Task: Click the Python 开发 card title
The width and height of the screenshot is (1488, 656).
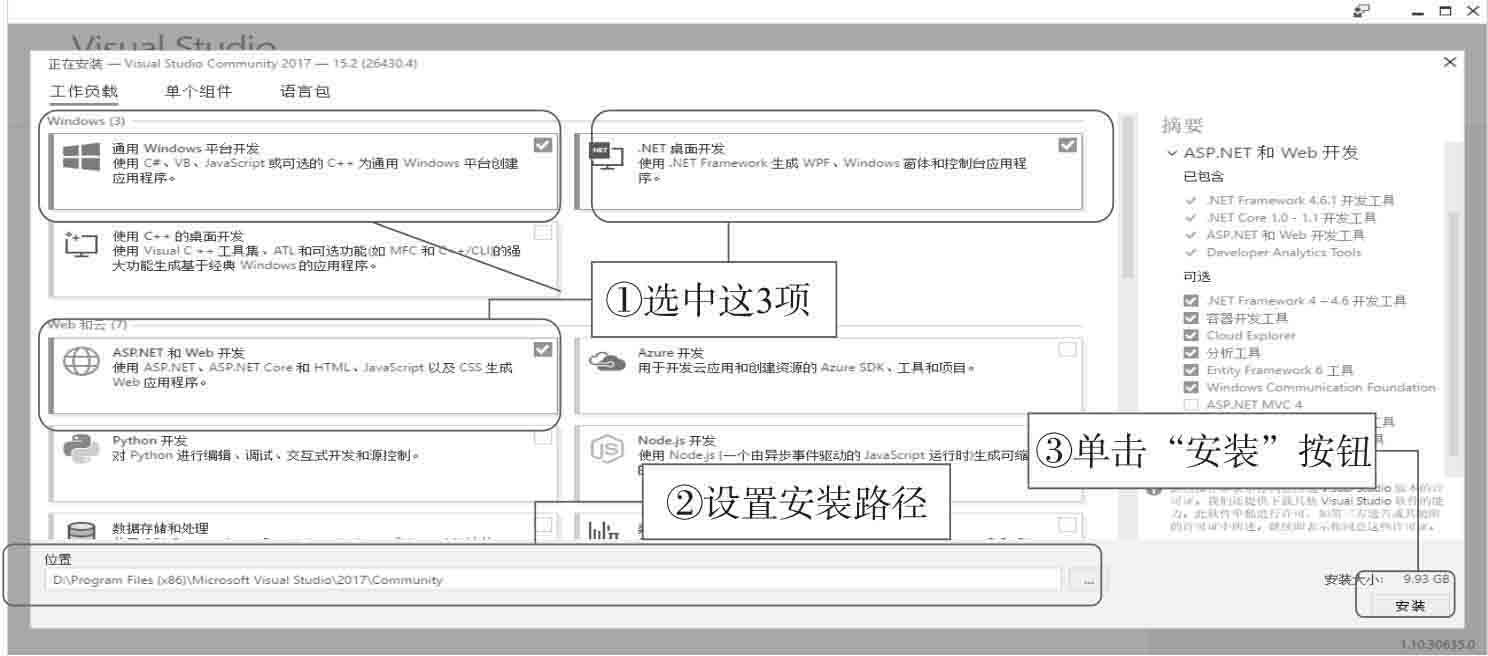Action: (150, 440)
